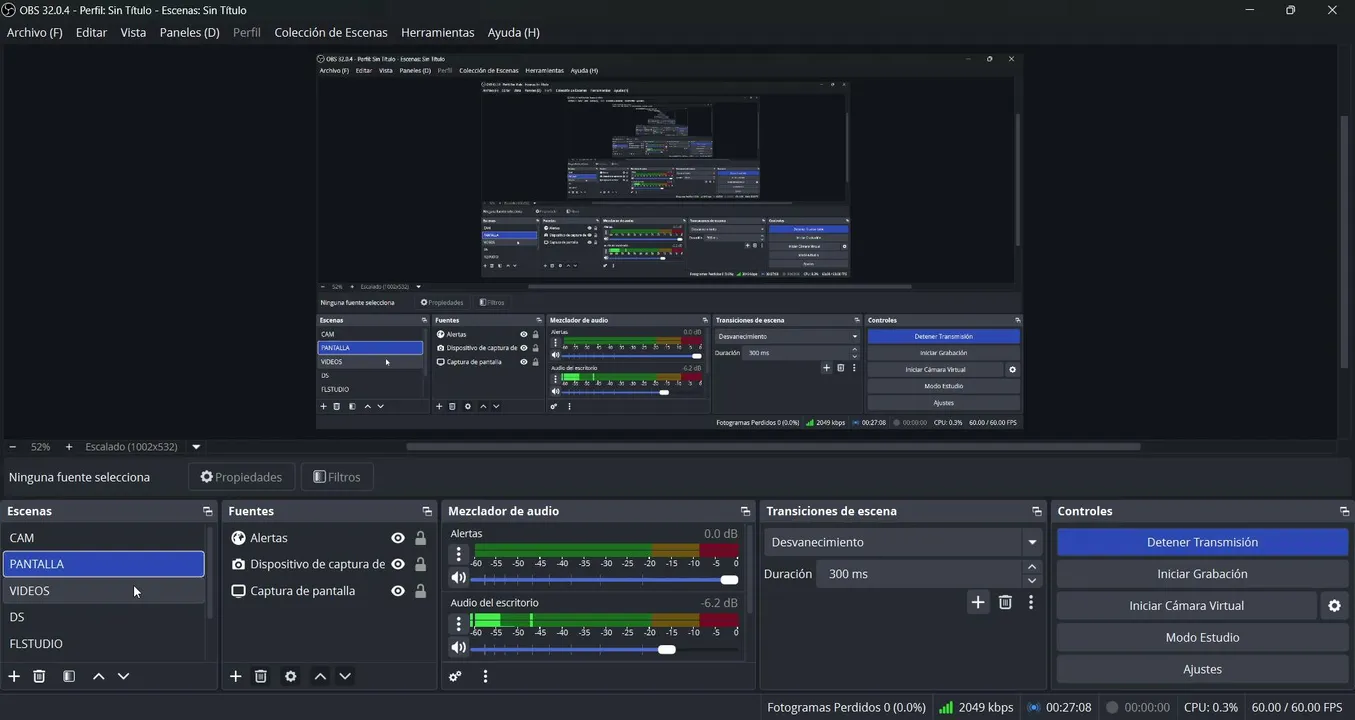Open source Filtros button
The width and height of the screenshot is (1355, 720).
point(337,477)
